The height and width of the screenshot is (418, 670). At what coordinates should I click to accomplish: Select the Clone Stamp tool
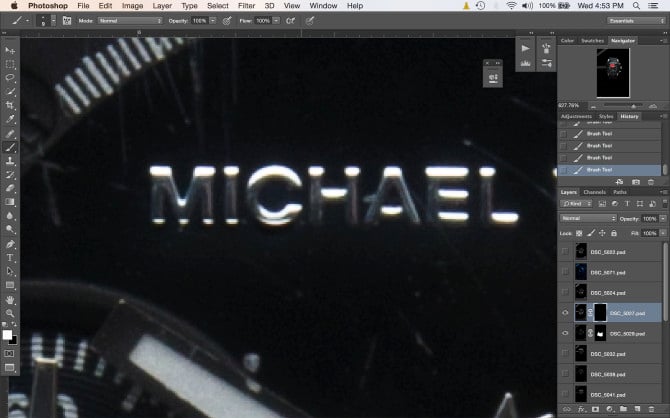point(10,161)
